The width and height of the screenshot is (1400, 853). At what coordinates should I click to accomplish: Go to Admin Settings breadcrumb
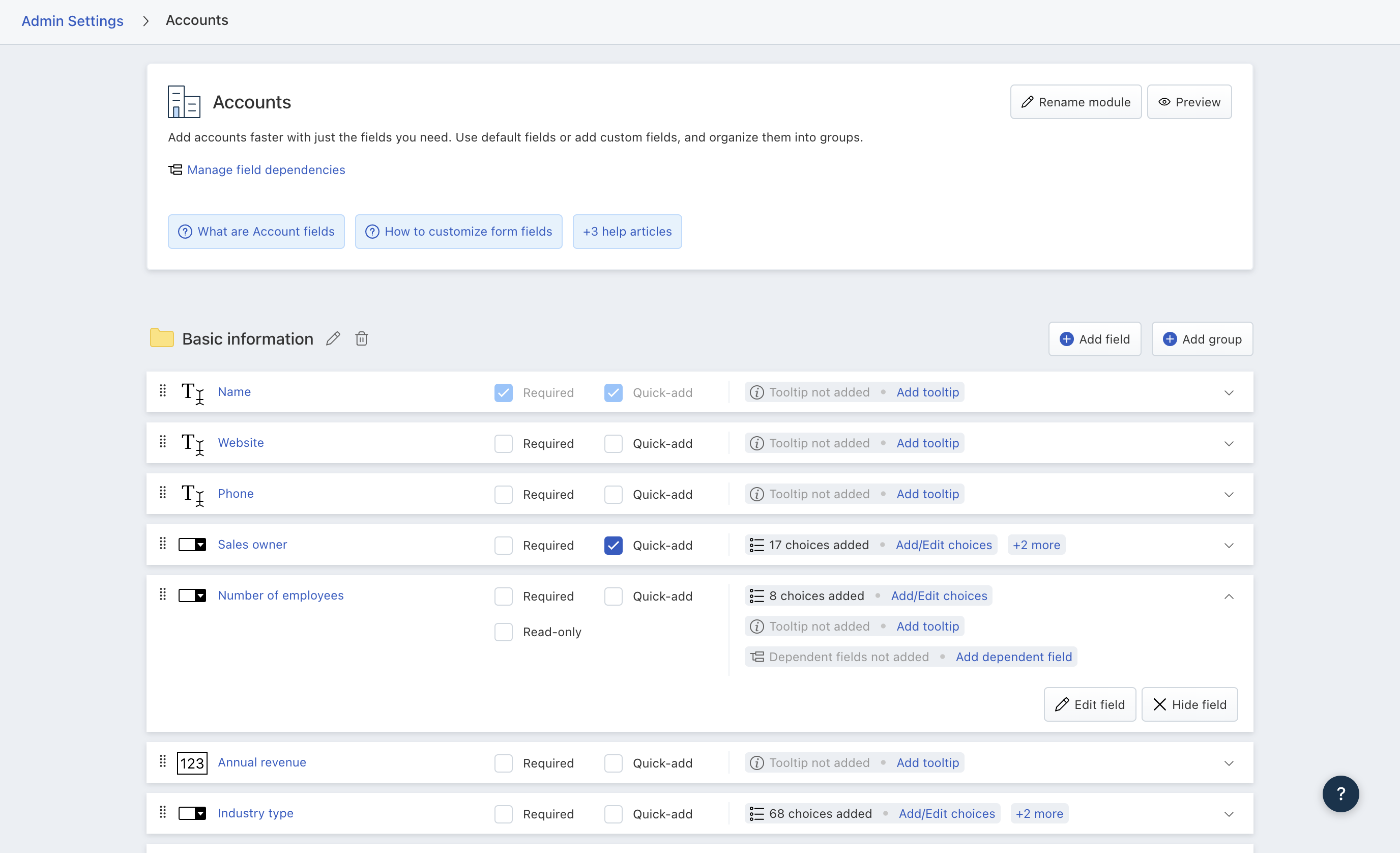click(x=72, y=20)
